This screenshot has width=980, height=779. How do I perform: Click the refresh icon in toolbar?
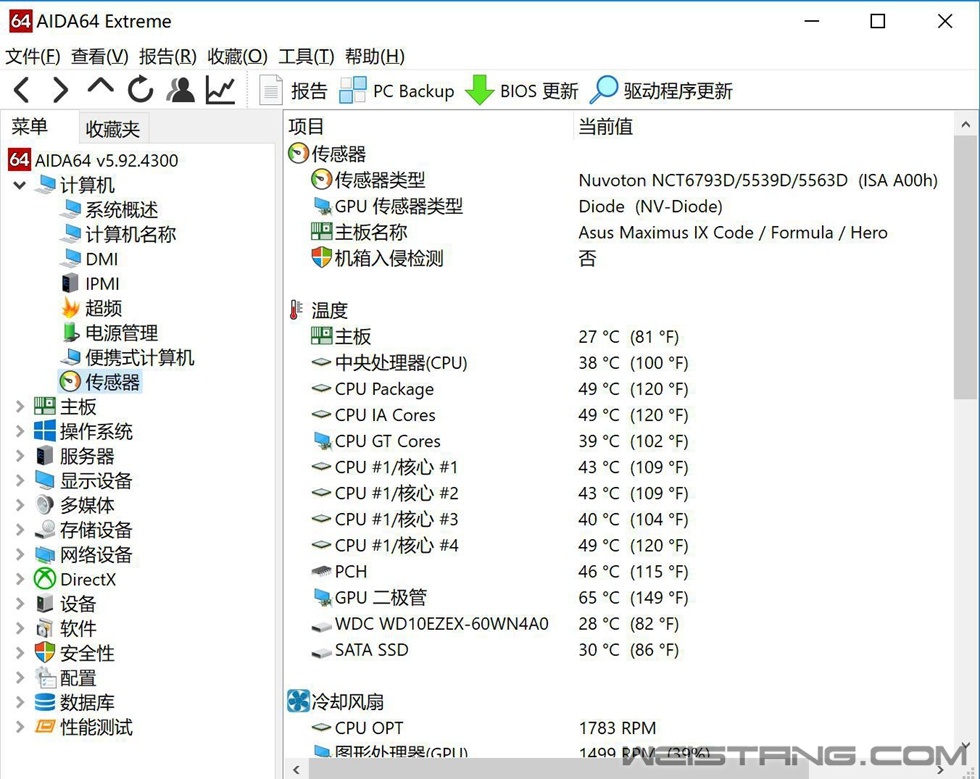pos(140,91)
